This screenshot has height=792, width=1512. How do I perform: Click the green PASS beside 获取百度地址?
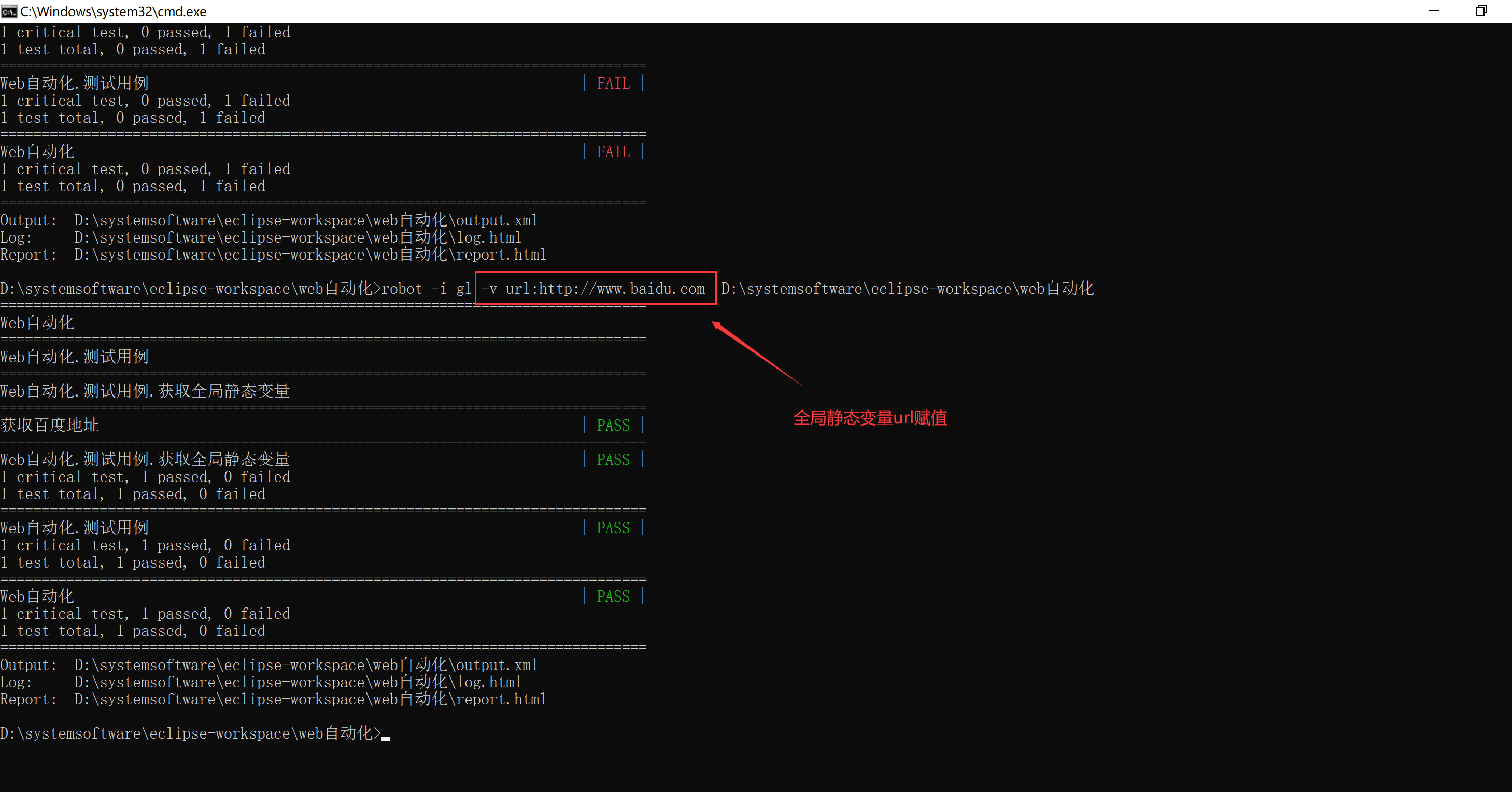(613, 425)
